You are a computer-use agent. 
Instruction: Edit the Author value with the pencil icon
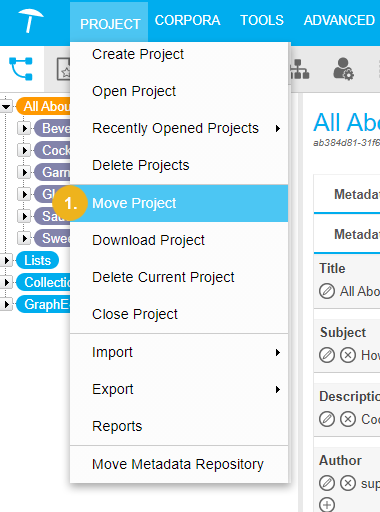(x=327, y=483)
